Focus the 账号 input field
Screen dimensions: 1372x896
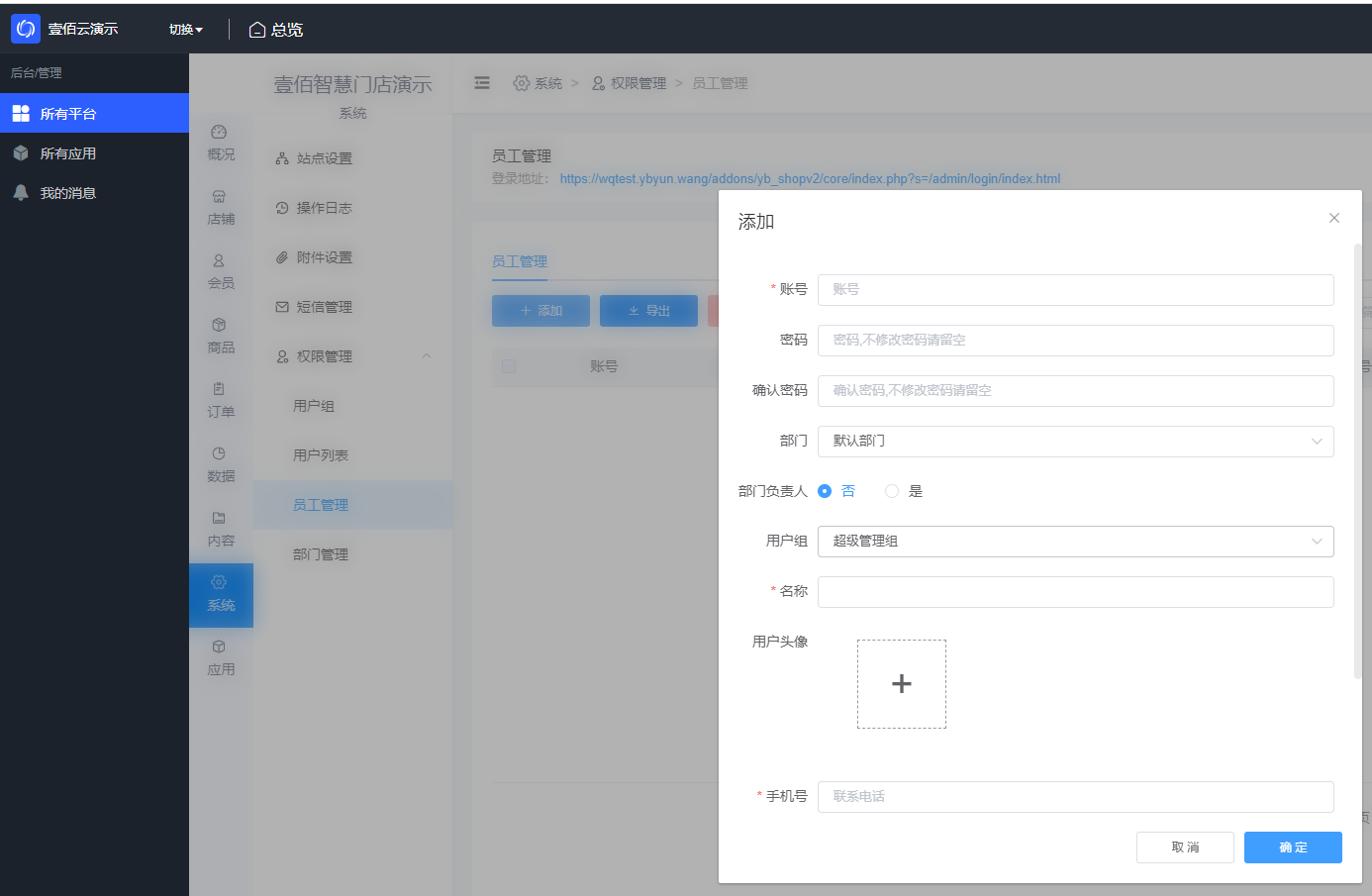(1076, 290)
